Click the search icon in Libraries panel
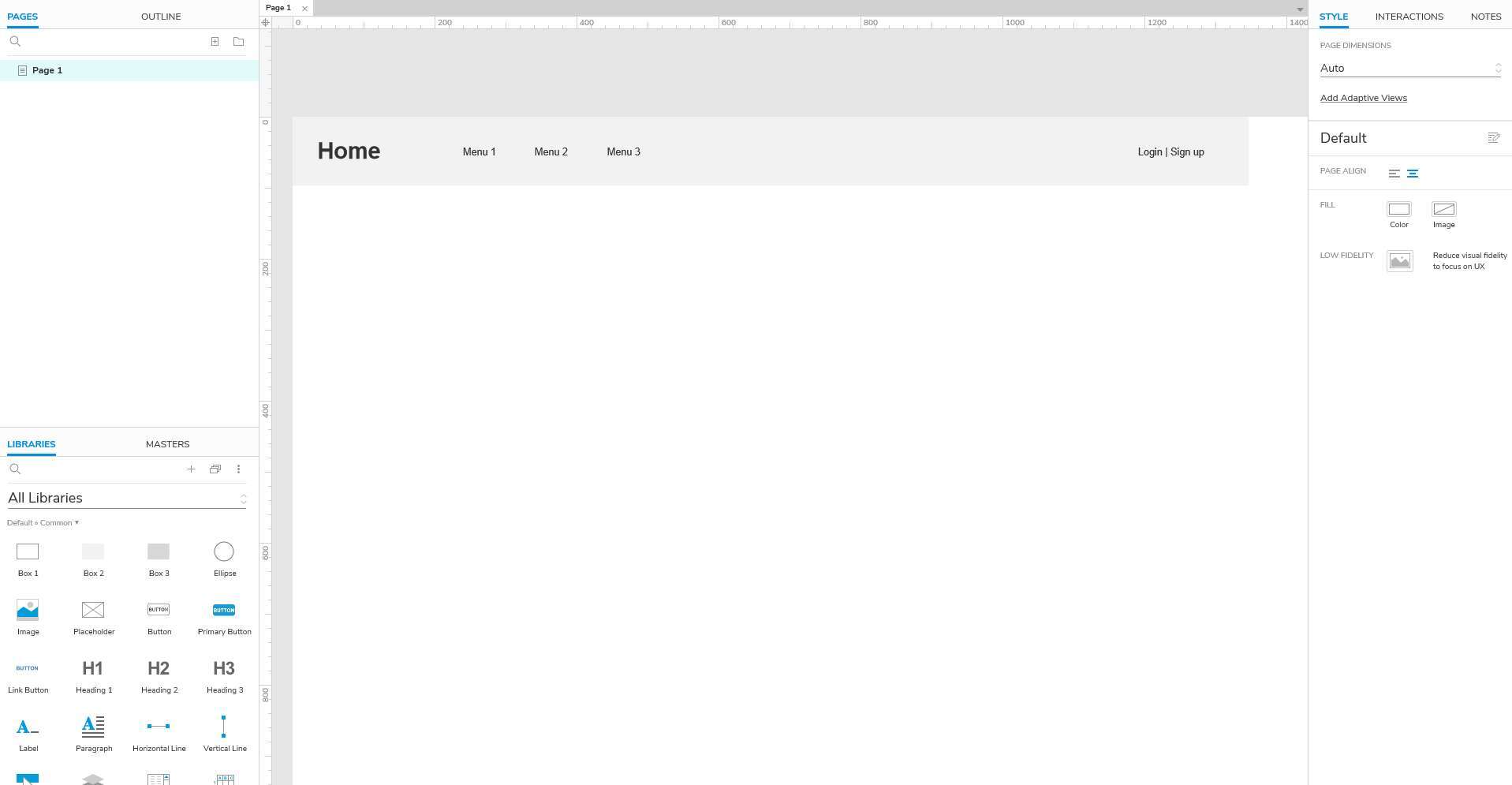 tap(15, 469)
